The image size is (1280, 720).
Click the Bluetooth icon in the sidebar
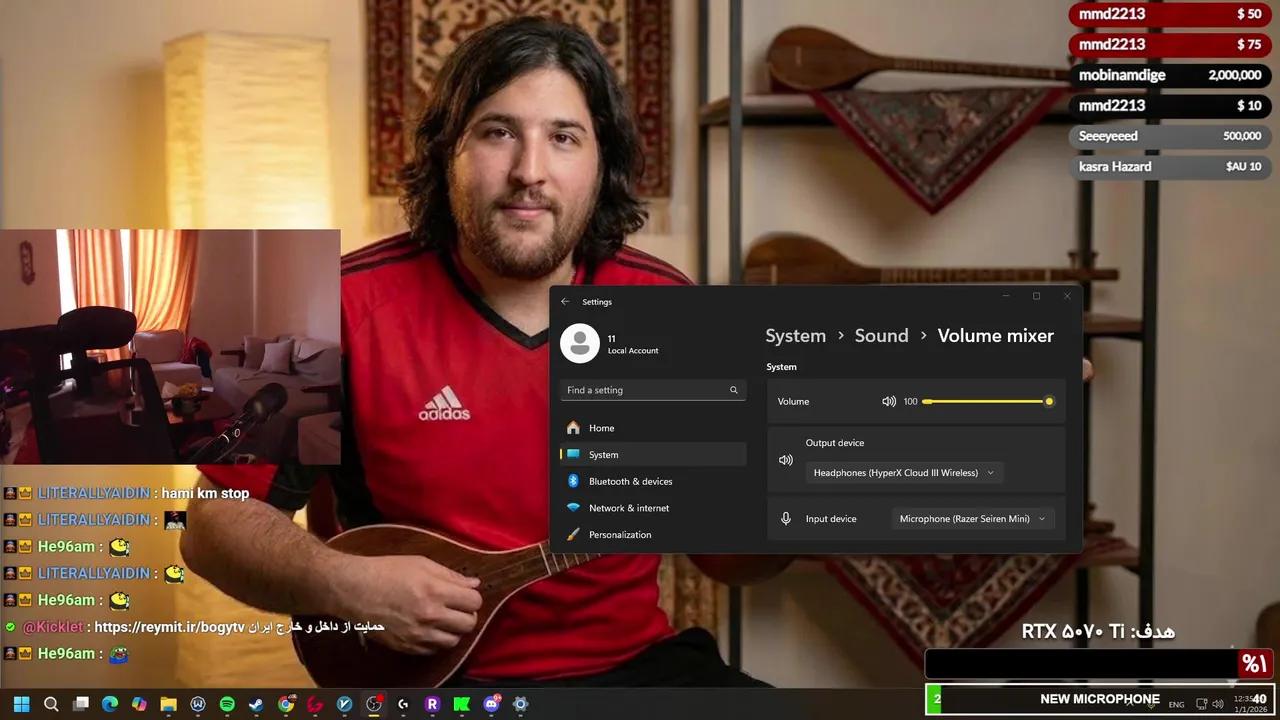click(x=573, y=481)
